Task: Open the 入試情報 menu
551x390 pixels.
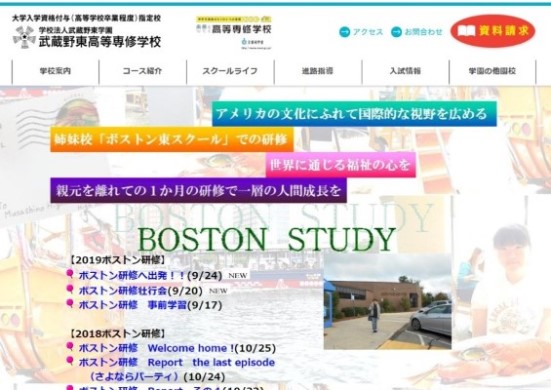Action: (405, 71)
